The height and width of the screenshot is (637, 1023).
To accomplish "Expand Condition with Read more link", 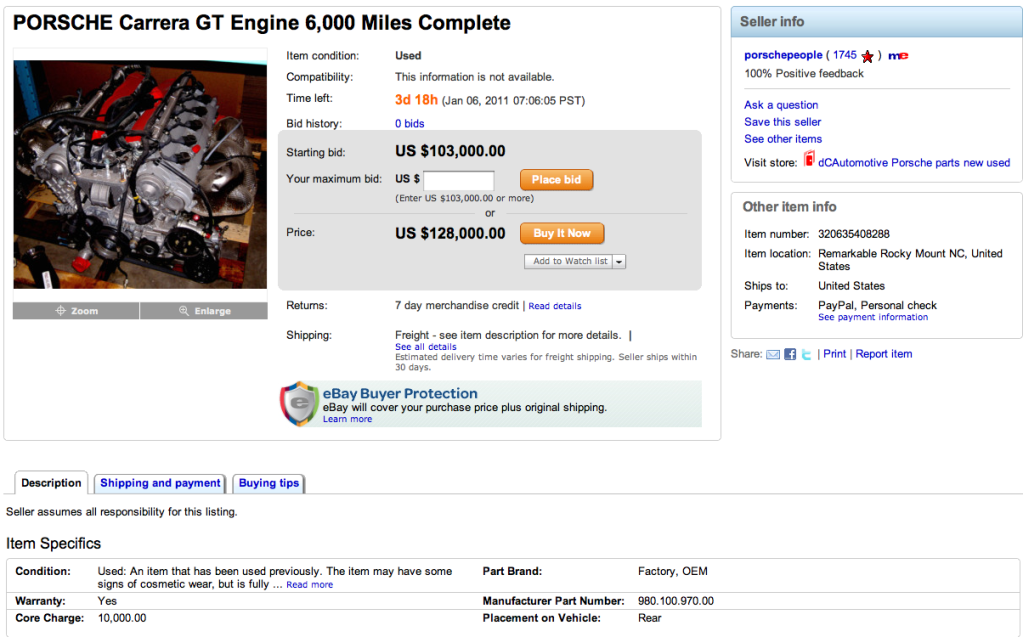I will coord(309,585).
